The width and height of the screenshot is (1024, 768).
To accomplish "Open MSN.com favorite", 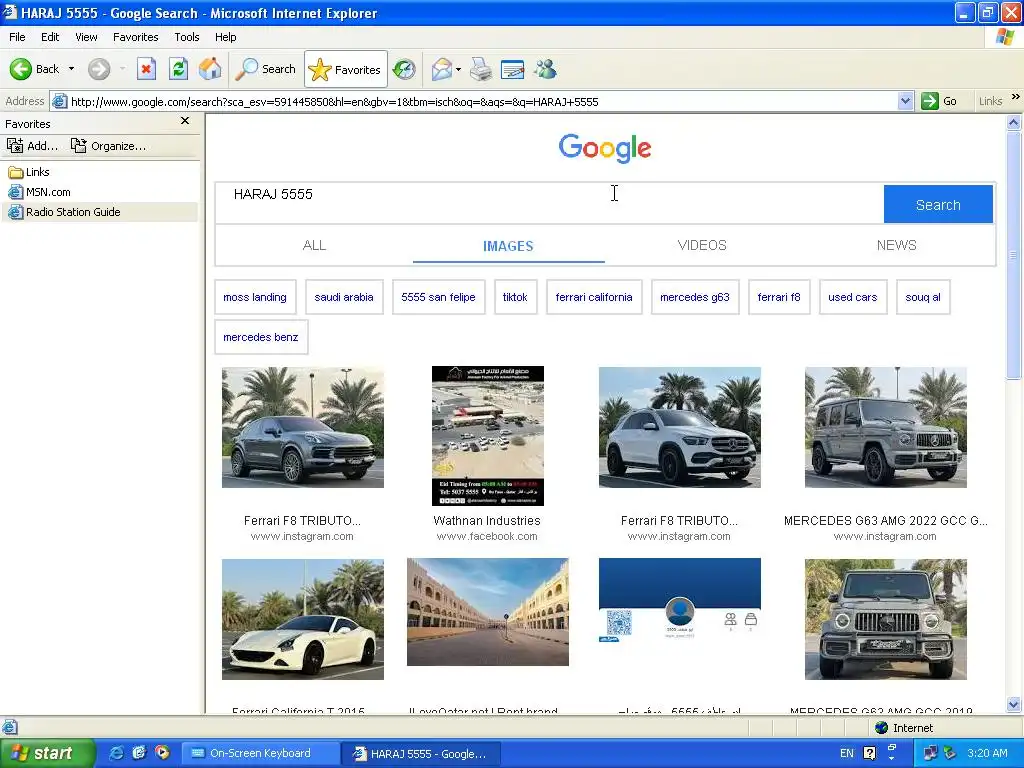I will [x=39, y=192].
